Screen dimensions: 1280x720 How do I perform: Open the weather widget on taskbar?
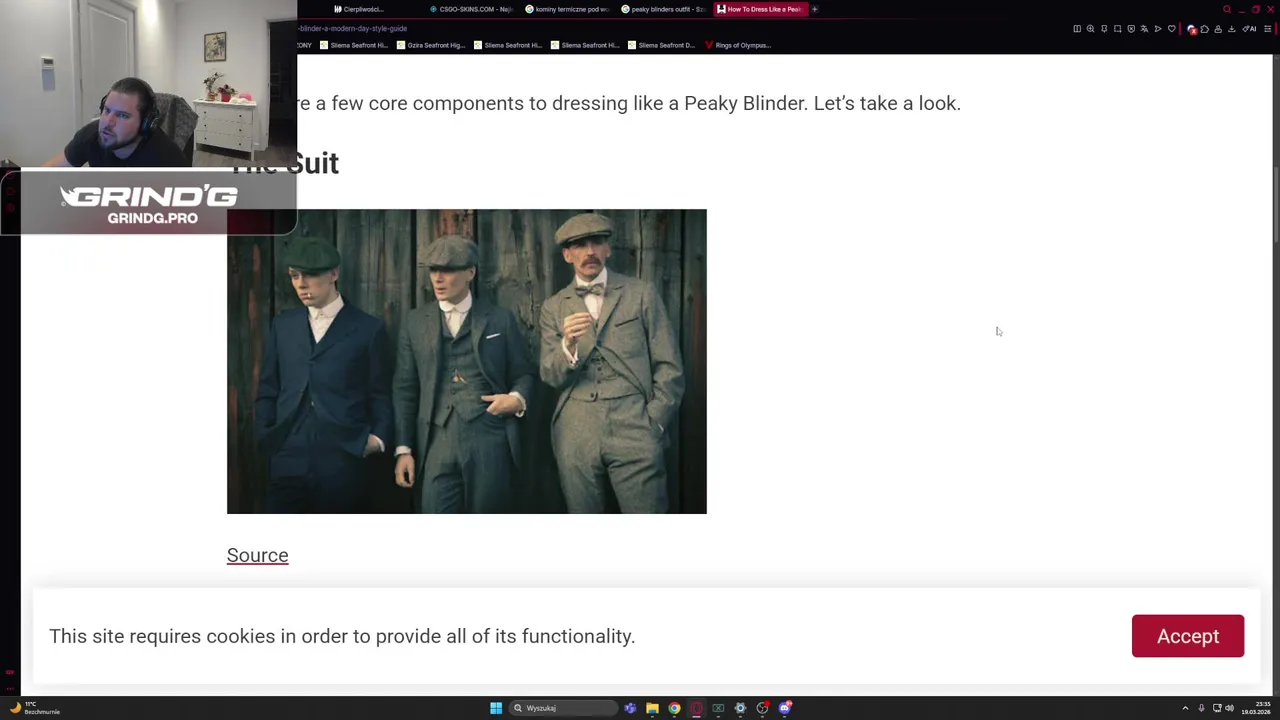coord(35,708)
